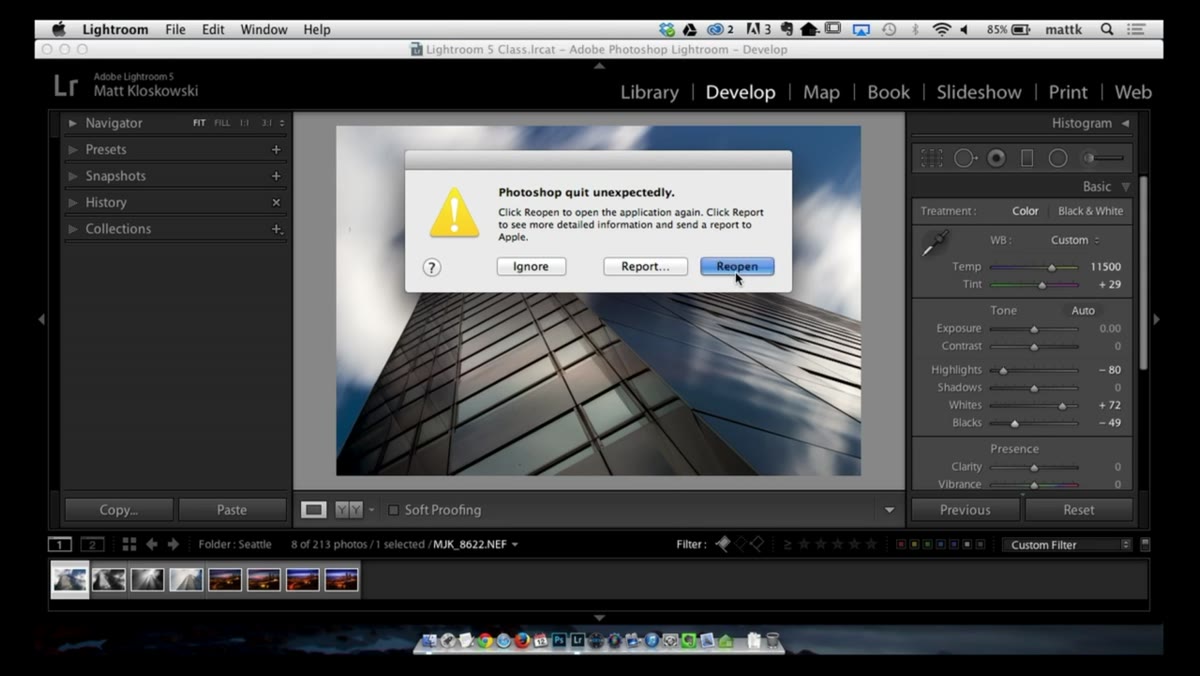
Task: Click the help question mark in dialog
Action: tap(432, 267)
